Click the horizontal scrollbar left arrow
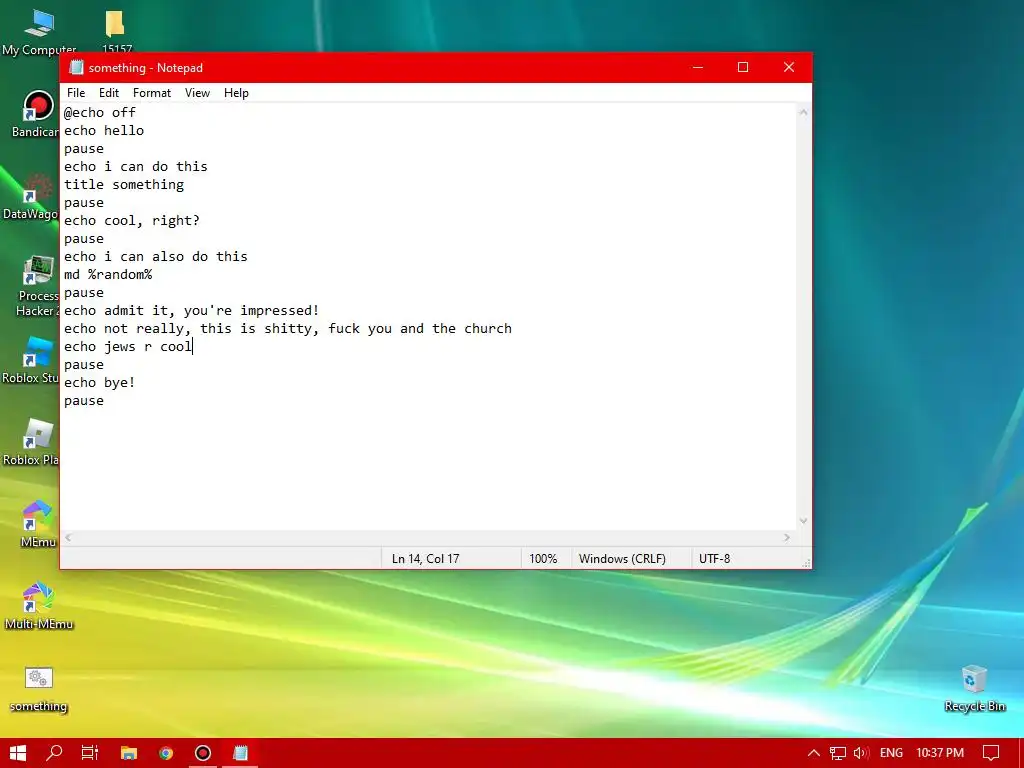 (x=69, y=537)
